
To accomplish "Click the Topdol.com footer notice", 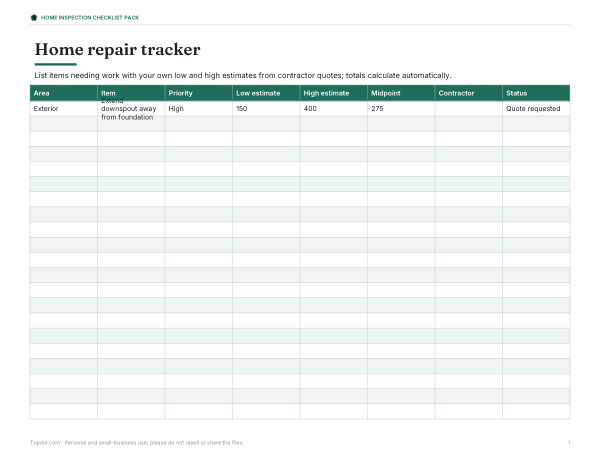I will pos(137,443).
